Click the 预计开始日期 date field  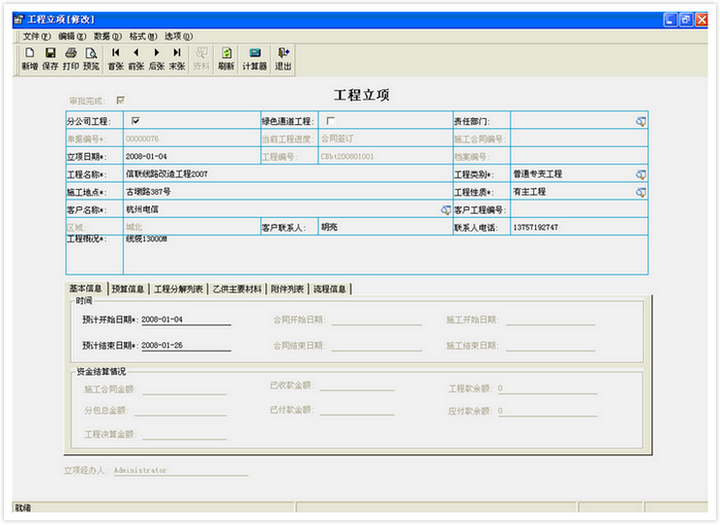click(186, 320)
